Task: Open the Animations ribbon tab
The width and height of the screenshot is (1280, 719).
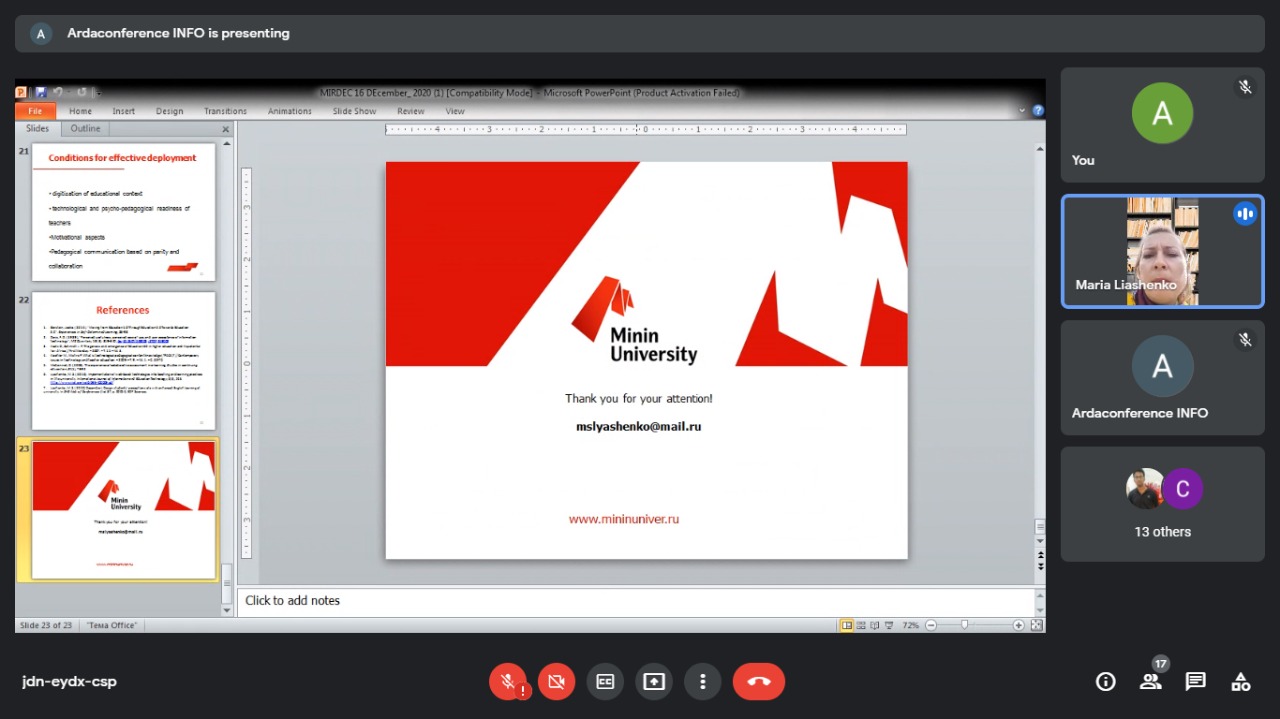Action: pos(290,111)
